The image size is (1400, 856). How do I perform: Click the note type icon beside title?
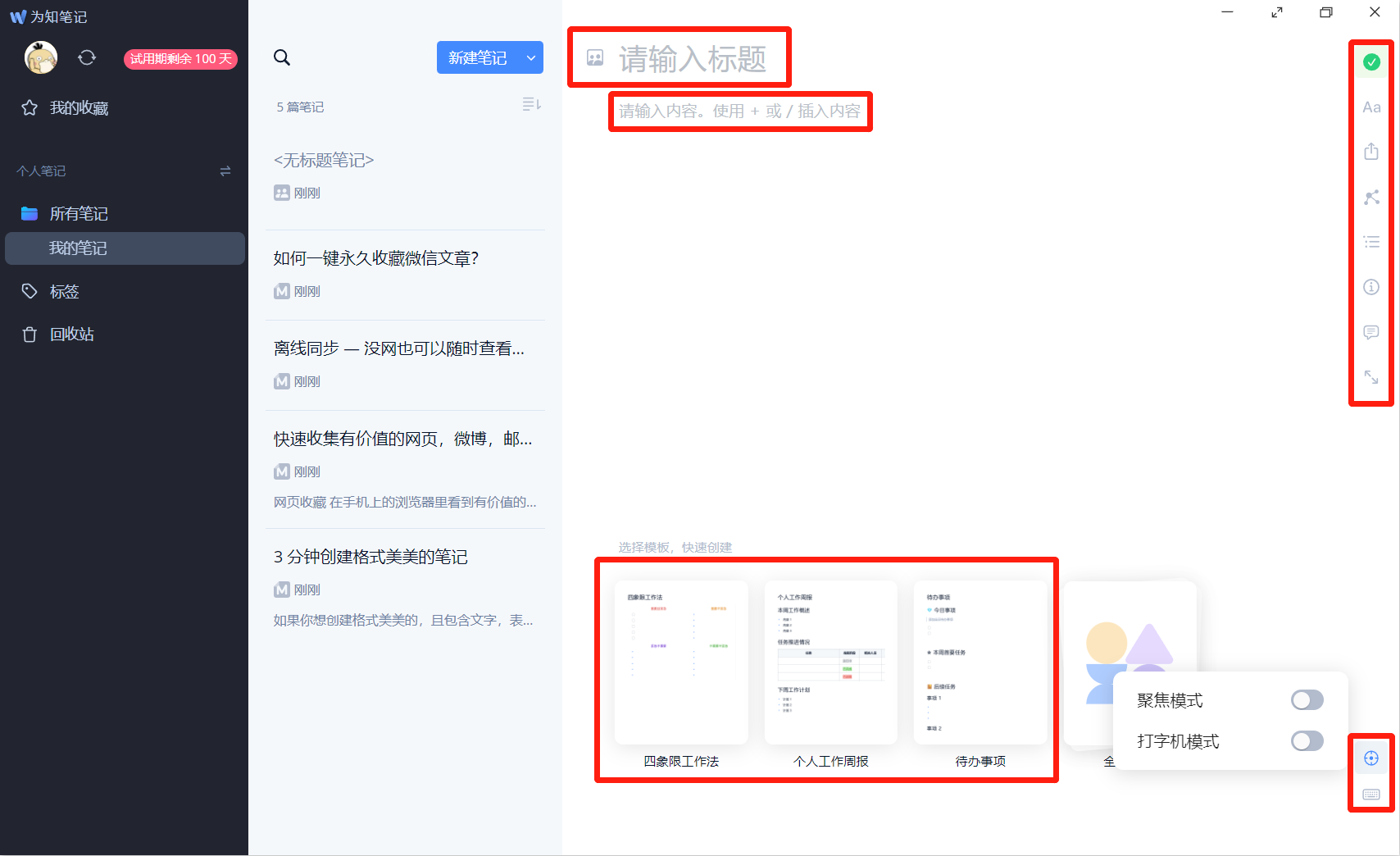(595, 58)
